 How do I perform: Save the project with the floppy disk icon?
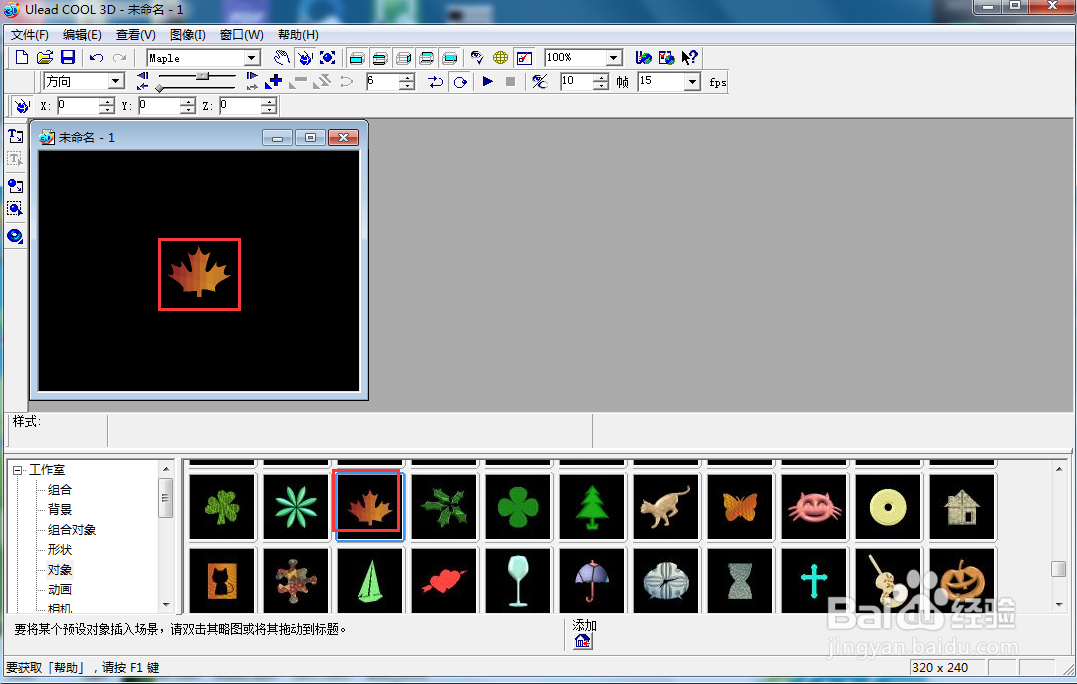pyautogui.click(x=67, y=58)
